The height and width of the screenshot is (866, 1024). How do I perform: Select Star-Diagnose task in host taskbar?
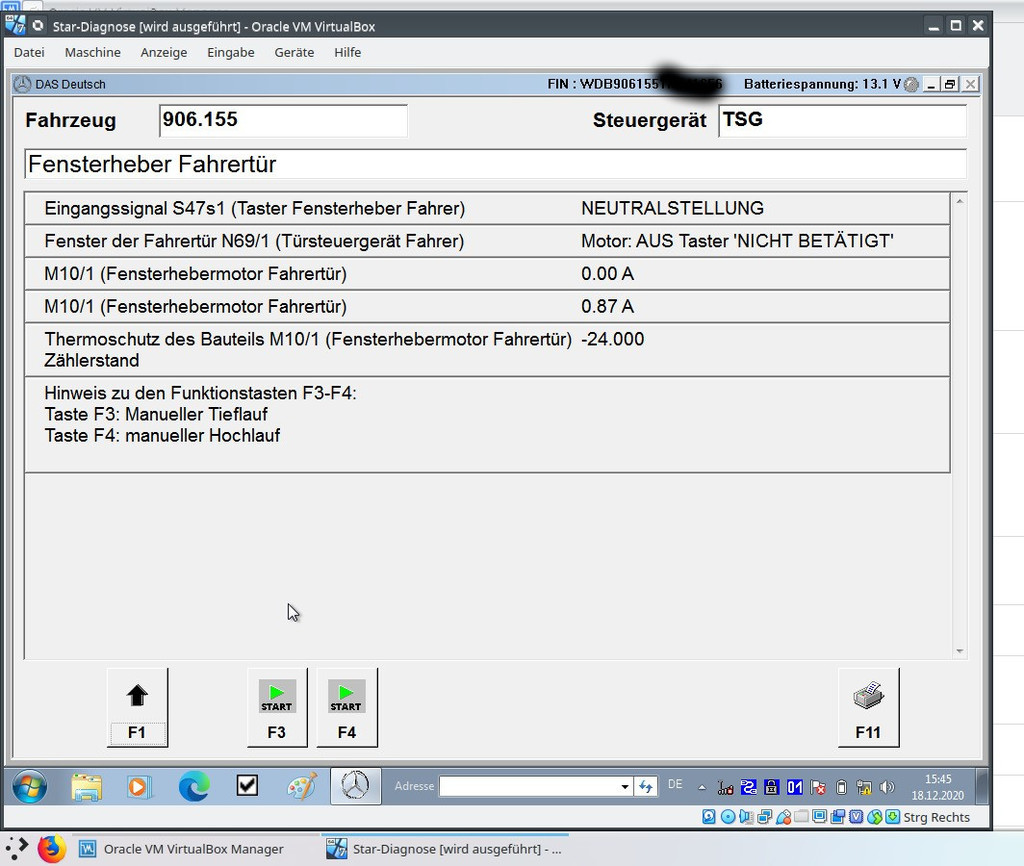(x=444, y=849)
